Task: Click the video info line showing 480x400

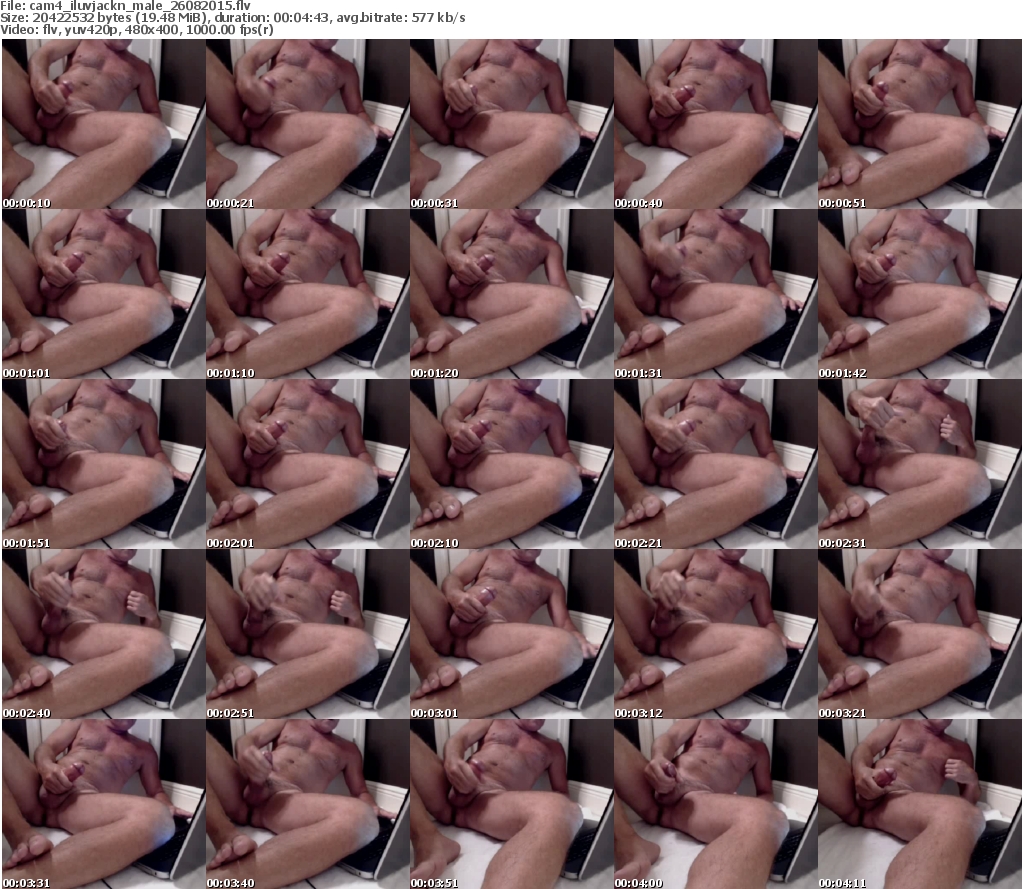Action: 137,30
